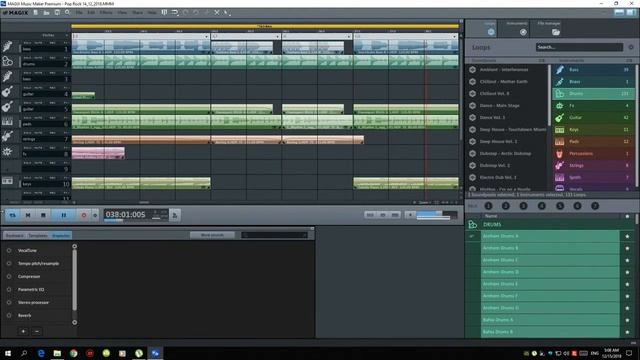This screenshot has height=360, width=640.
Task: Enable the Parametric EQ effect toggle
Action: point(9,290)
